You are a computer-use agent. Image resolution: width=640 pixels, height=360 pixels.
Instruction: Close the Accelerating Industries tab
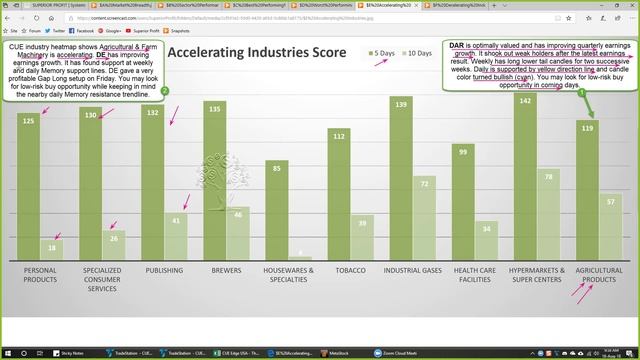416,6
